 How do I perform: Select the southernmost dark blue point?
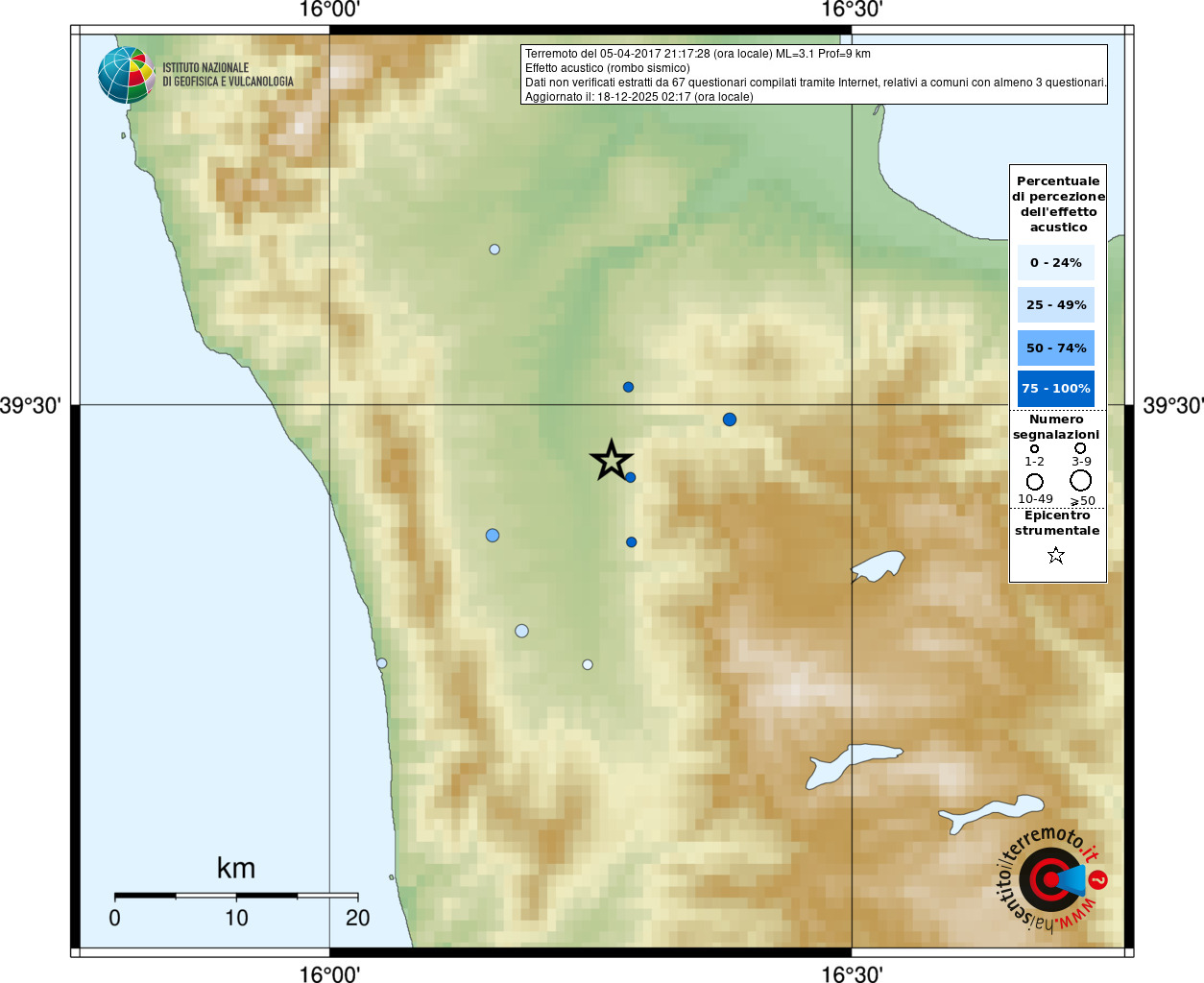click(632, 542)
